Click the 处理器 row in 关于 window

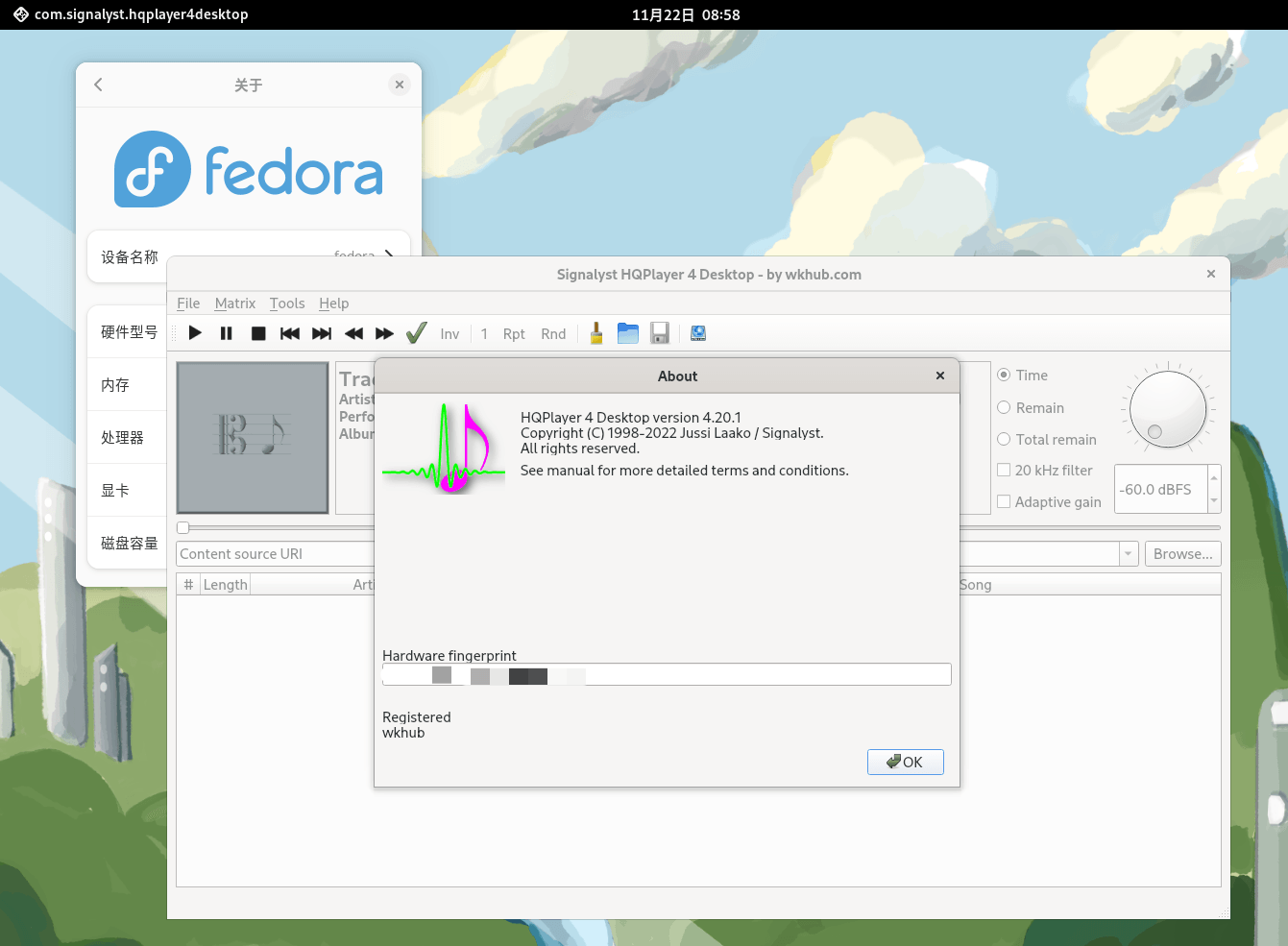point(129,438)
